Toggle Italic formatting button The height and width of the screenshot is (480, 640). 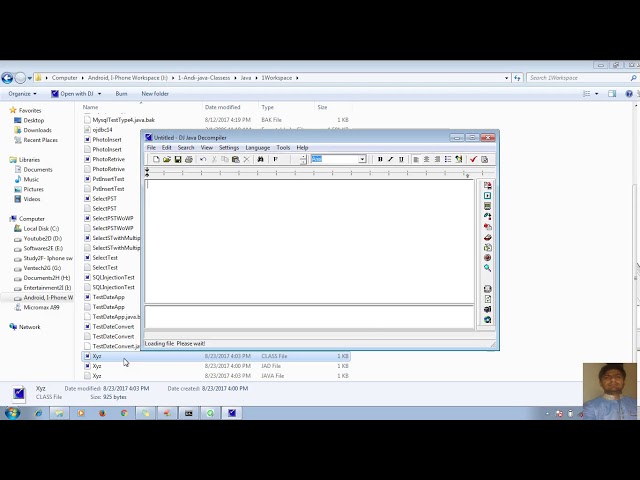391,159
